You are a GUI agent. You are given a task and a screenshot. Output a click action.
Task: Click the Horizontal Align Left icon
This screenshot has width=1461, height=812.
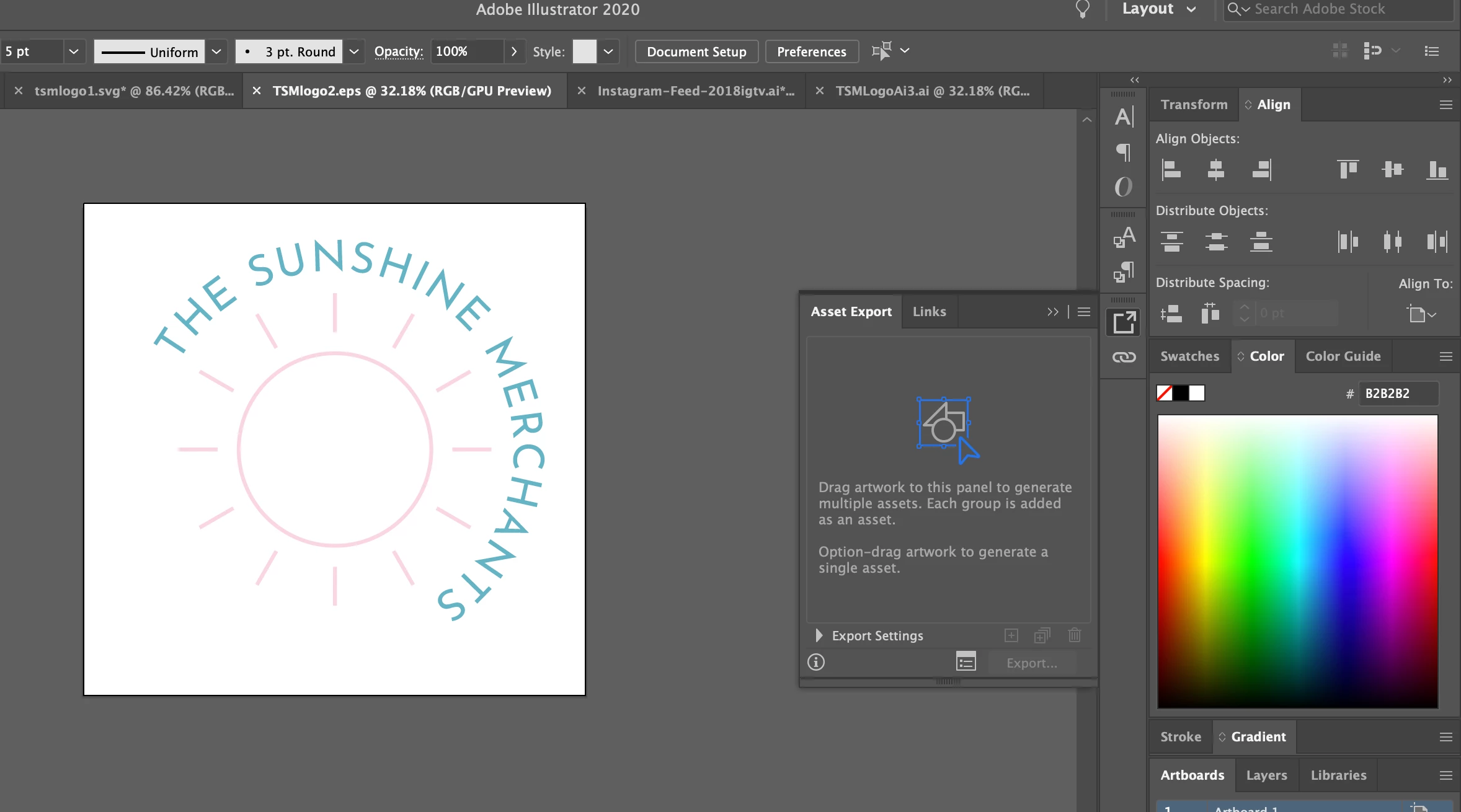pos(1171,169)
